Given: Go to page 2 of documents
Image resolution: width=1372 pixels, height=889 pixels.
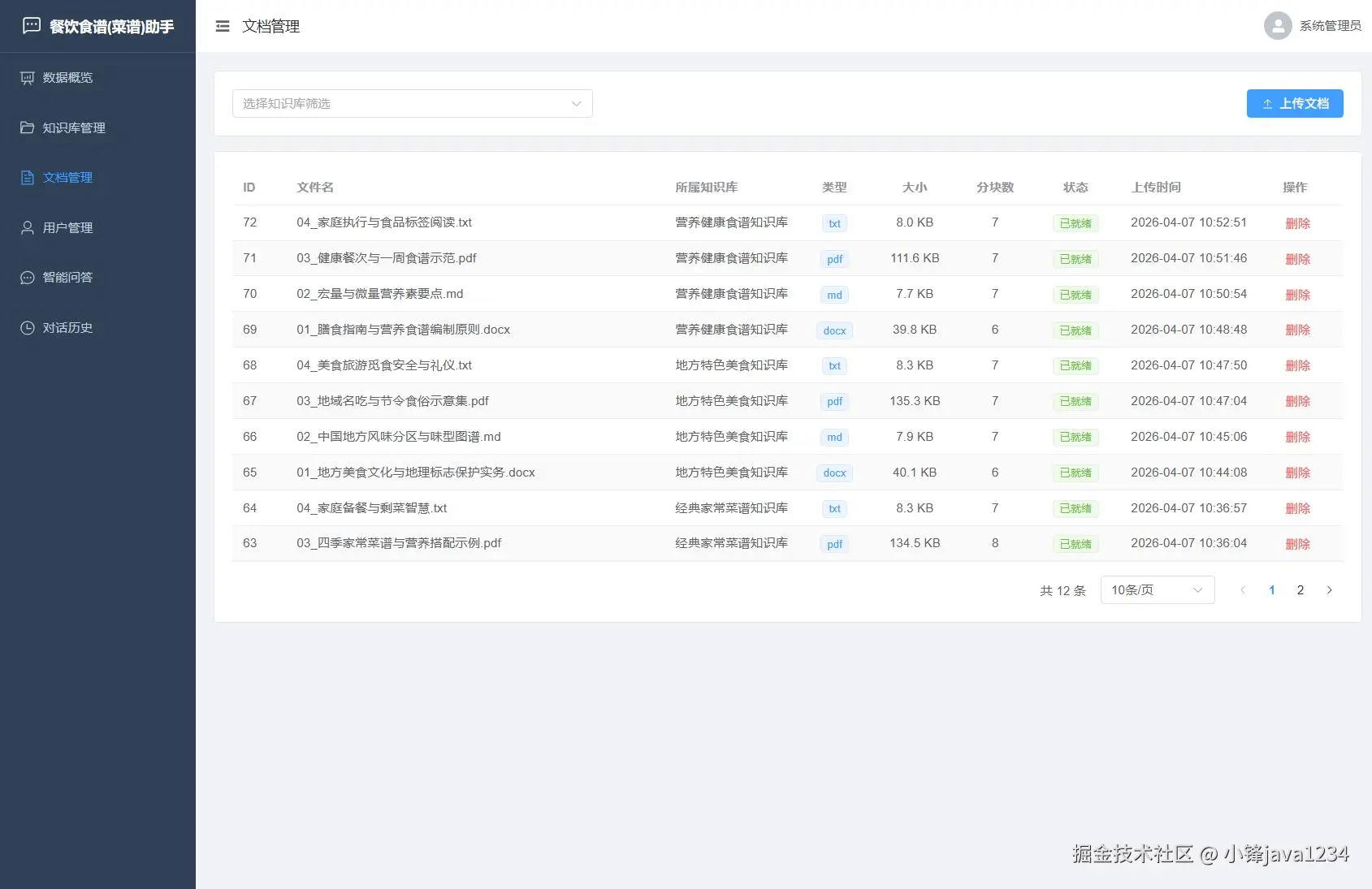Looking at the screenshot, I should point(1301,590).
